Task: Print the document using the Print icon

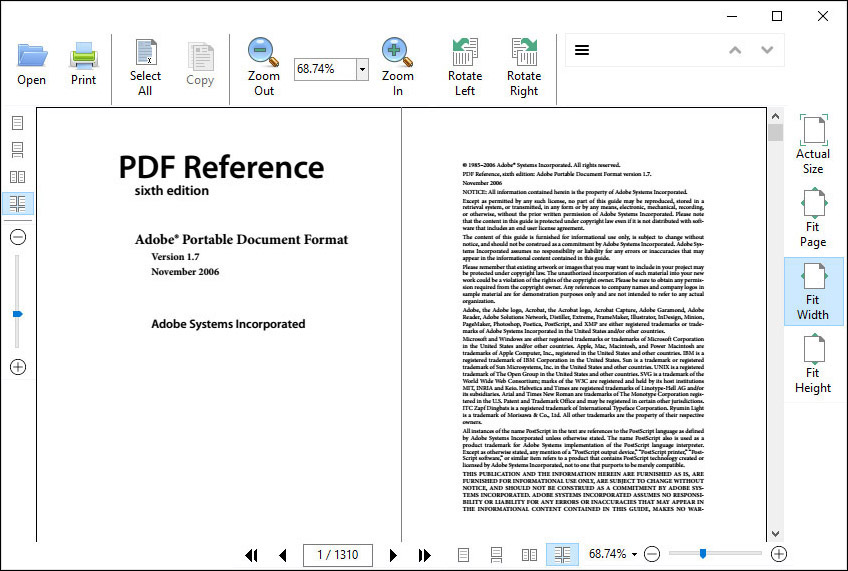Action: coord(83,64)
